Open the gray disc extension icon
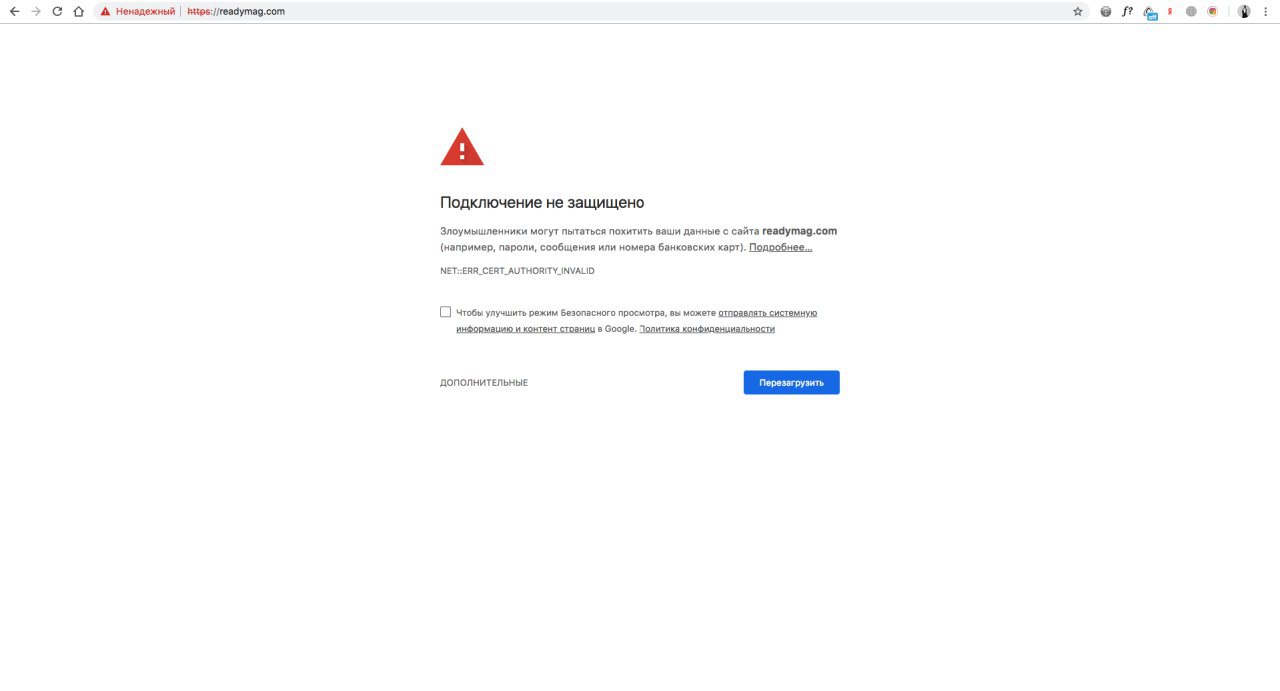This screenshot has height=691, width=1280. pyautogui.click(x=1105, y=11)
